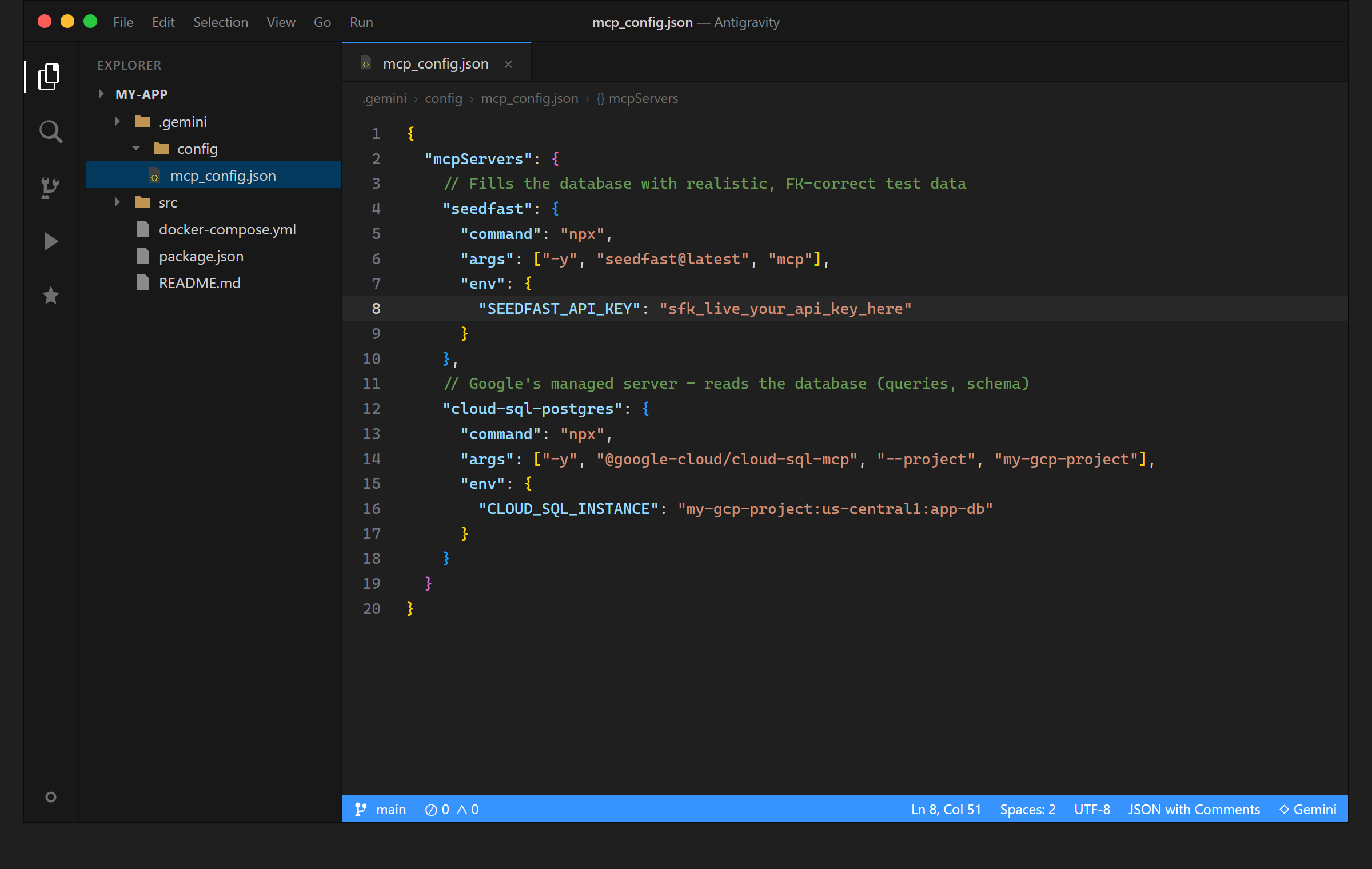Click the git branch icon in status bar
This screenshot has width=1372, height=869.
(360, 809)
